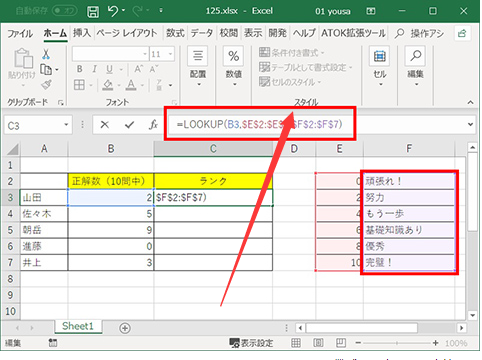Open the 表示 (View) tab
The width and height of the screenshot is (482, 360).
click(x=253, y=33)
